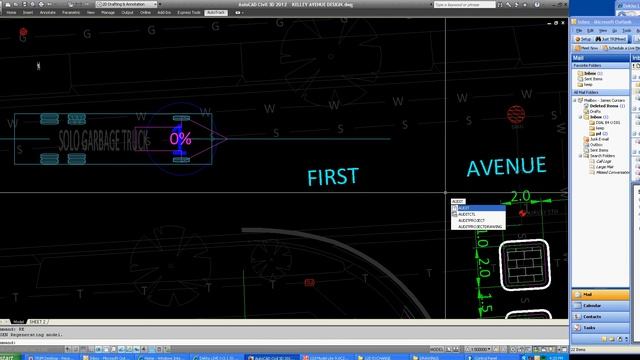Screen dimensions: 640x360
Task: Switch to the SHEET 2 layout tab
Action: pos(38,322)
